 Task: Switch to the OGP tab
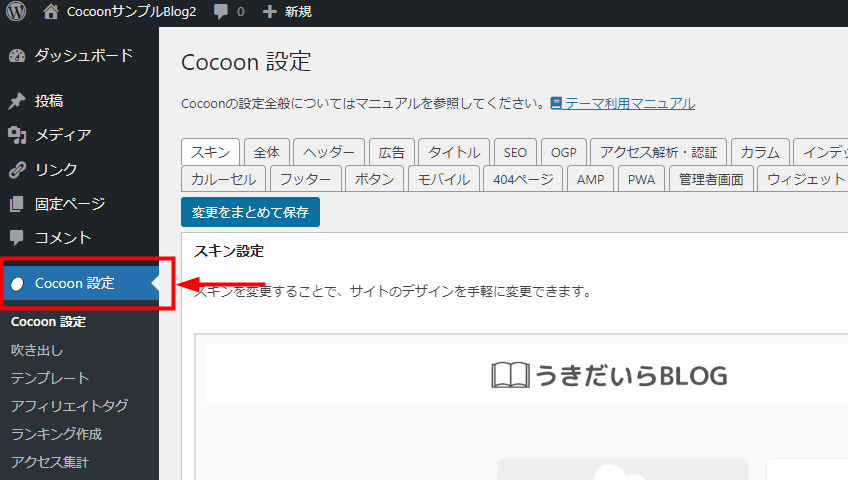pyautogui.click(x=564, y=152)
